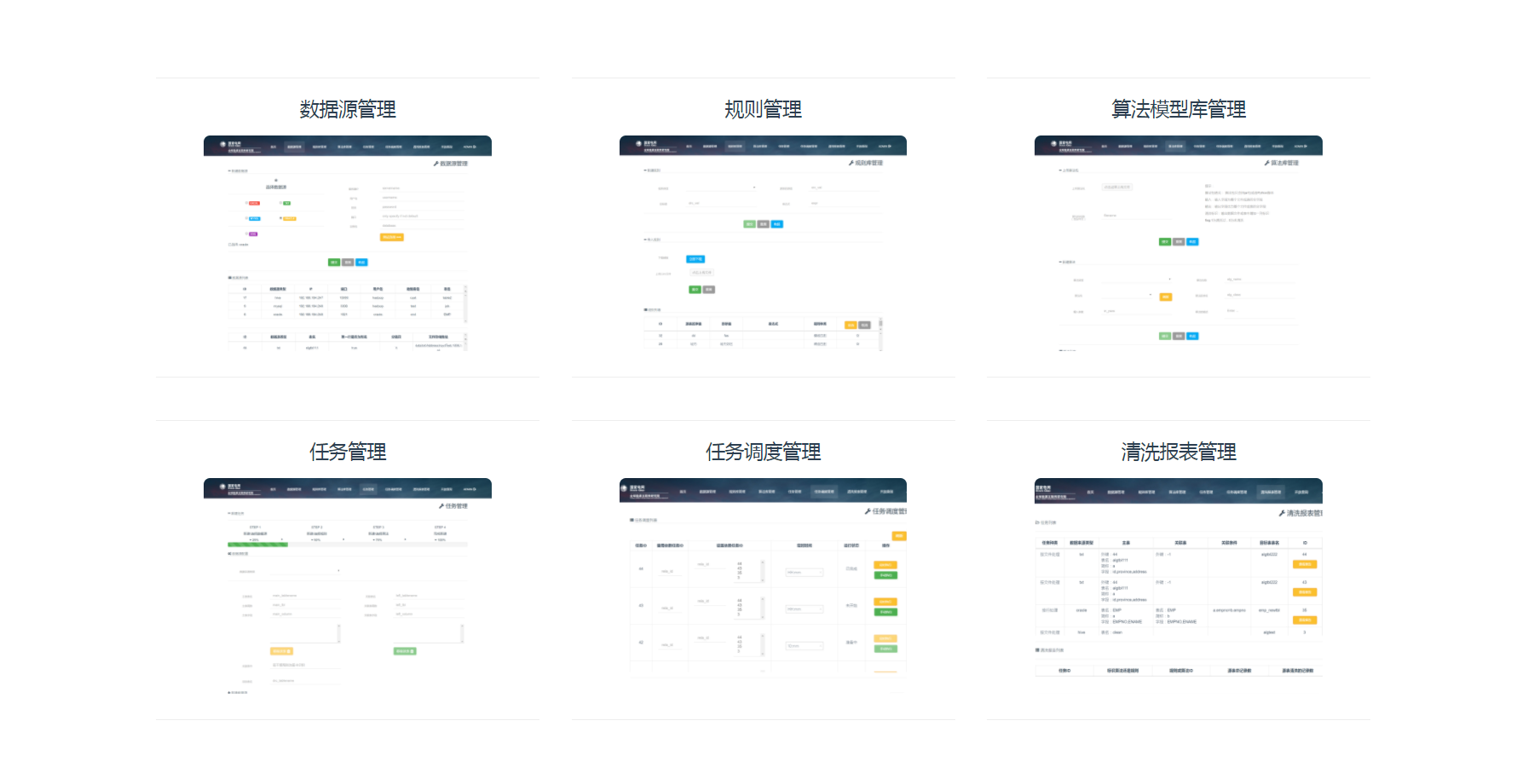
Task: View the screenshot thumbnail under 任务管理
Action: (x=348, y=586)
